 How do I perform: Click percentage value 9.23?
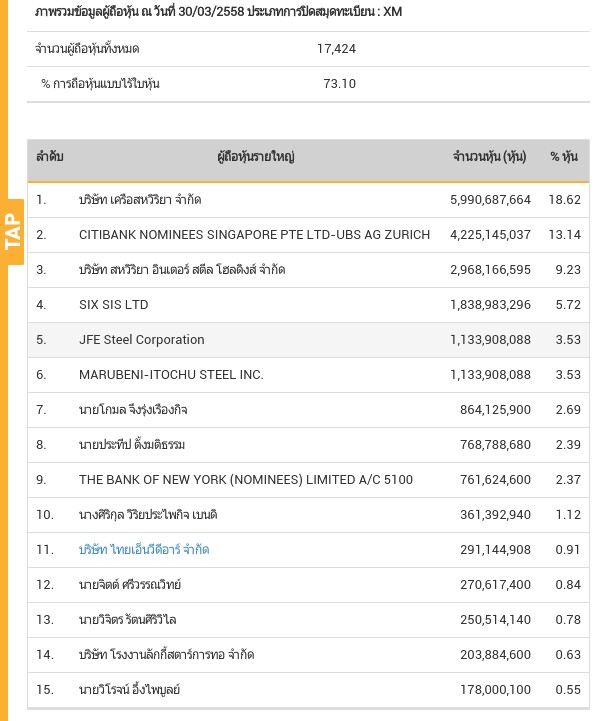click(568, 269)
